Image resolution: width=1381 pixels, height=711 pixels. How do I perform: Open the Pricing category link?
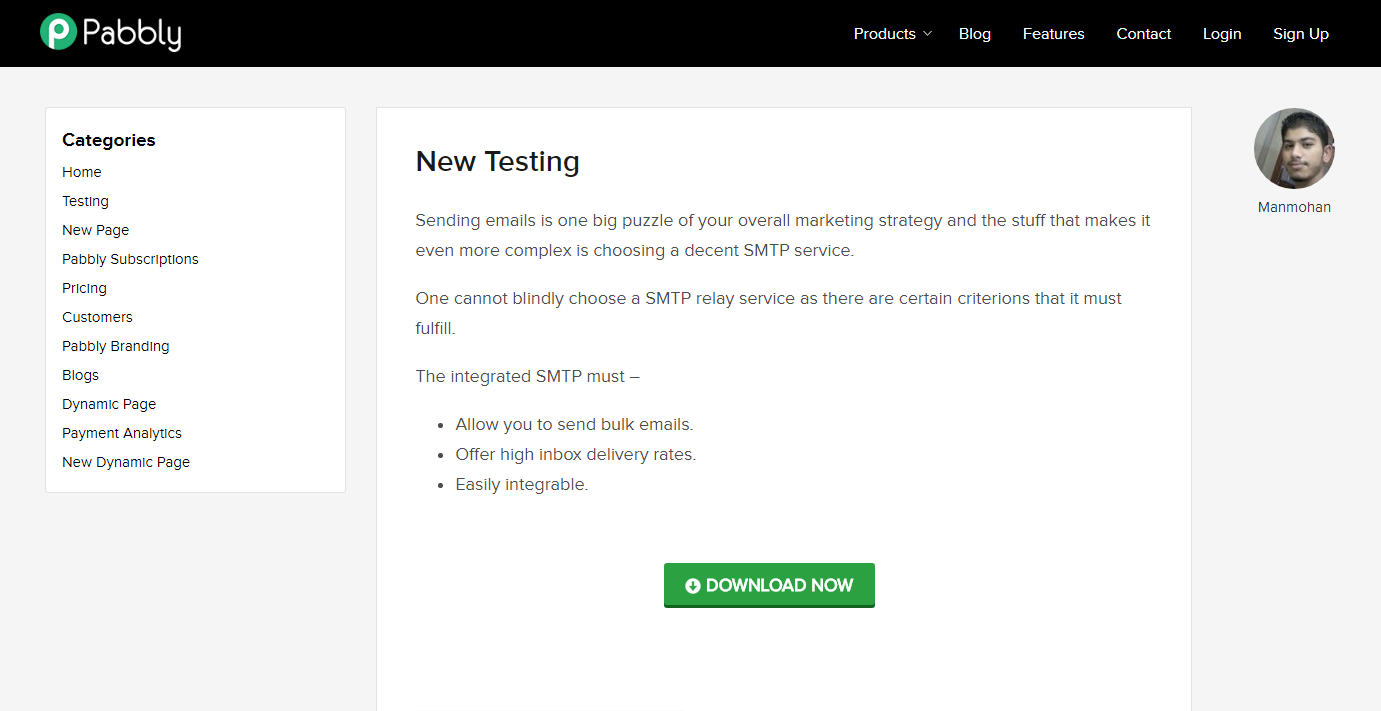pyautogui.click(x=84, y=288)
